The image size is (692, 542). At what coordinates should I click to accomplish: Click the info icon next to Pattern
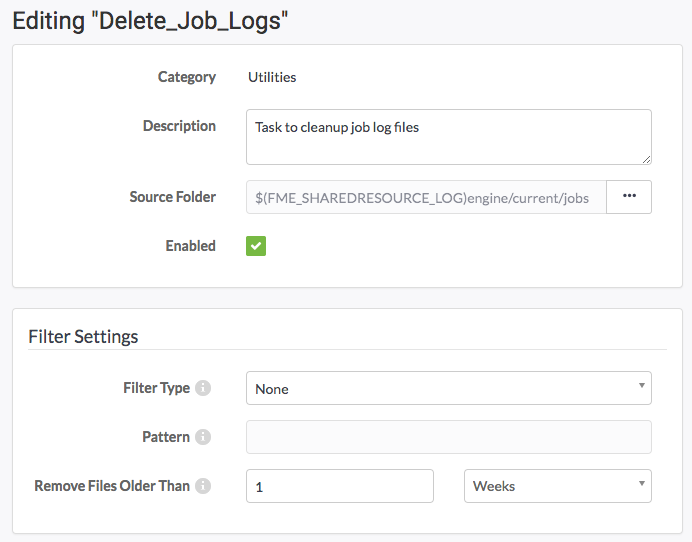[203, 437]
